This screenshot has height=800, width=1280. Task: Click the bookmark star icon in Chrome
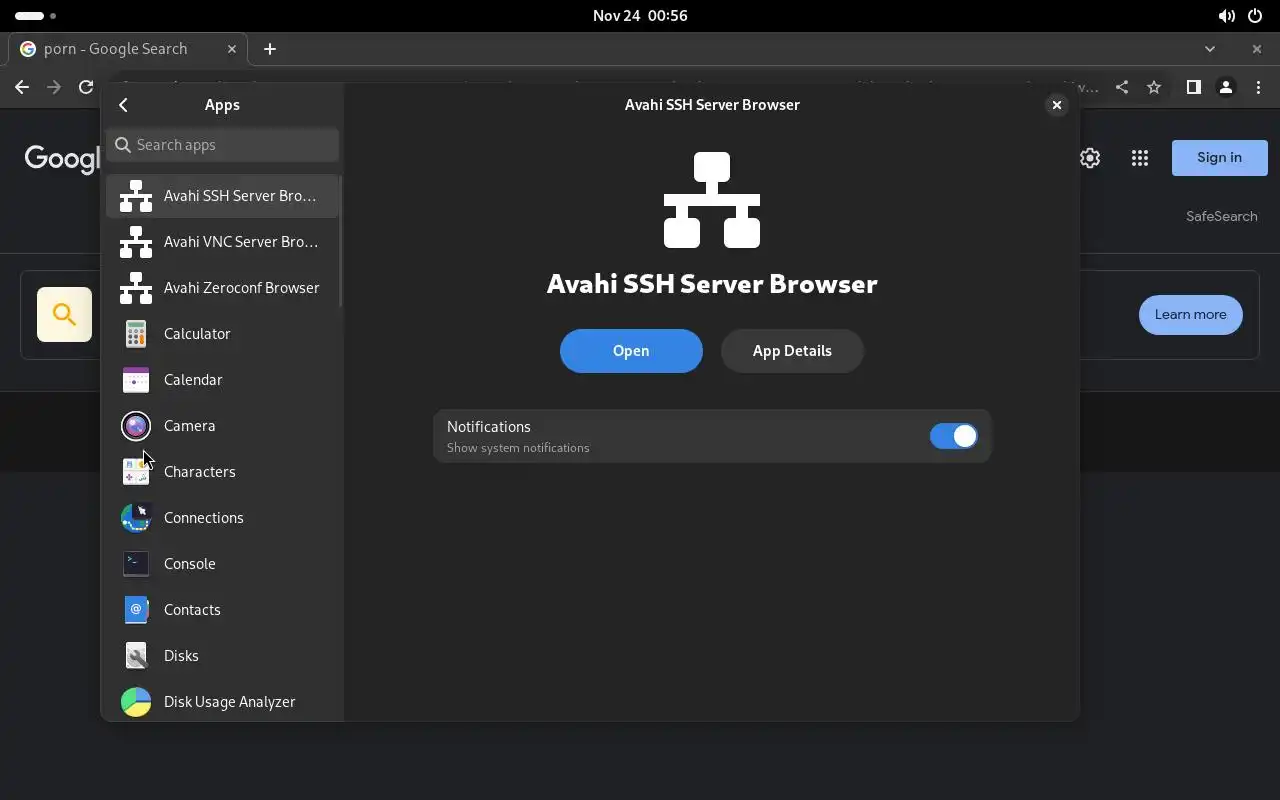pos(1154,87)
